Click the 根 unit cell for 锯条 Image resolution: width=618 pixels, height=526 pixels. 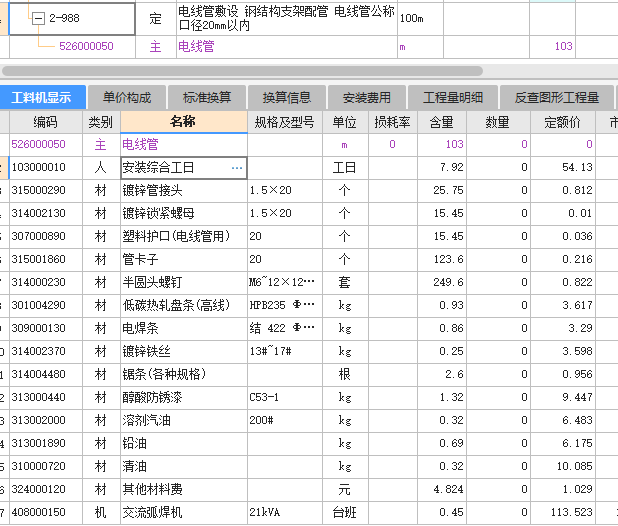[345, 374]
